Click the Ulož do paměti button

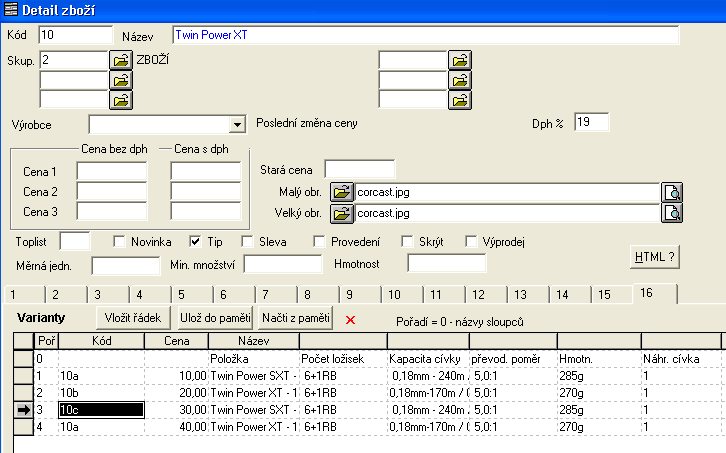[x=215, y=318]
